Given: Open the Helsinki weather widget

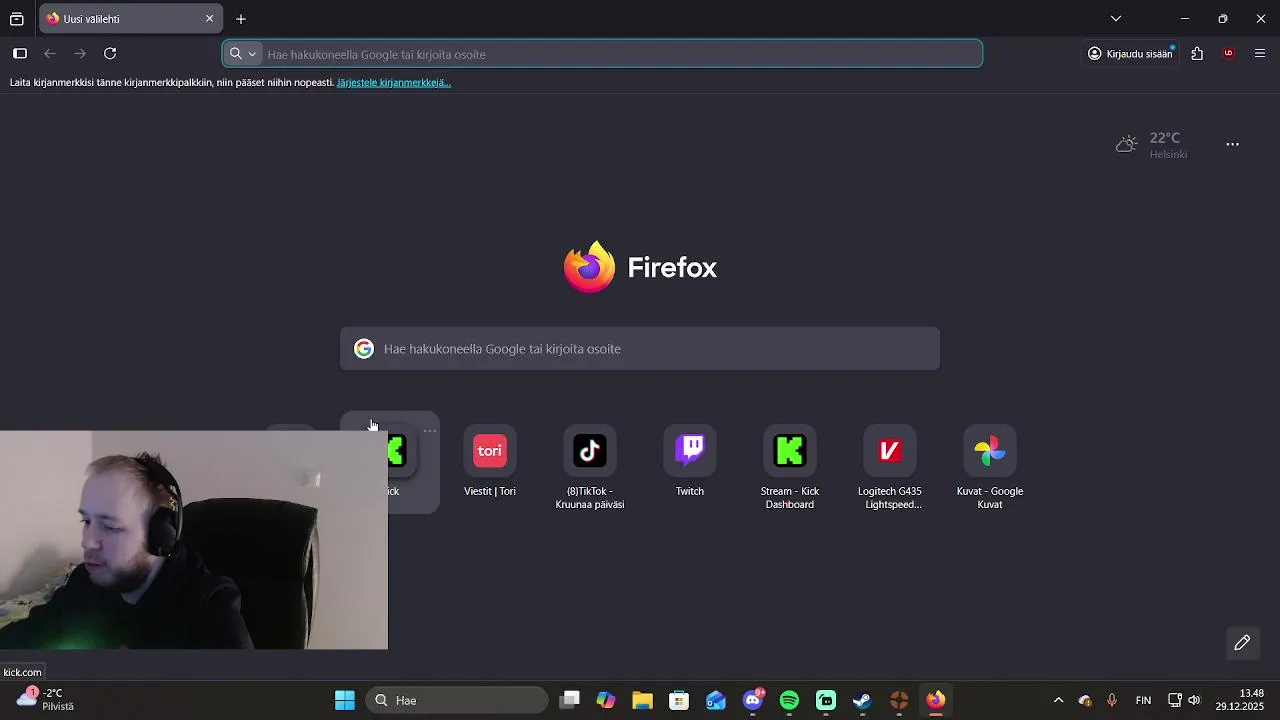Looking at the screenshot, I should (x=1152, y=145).
